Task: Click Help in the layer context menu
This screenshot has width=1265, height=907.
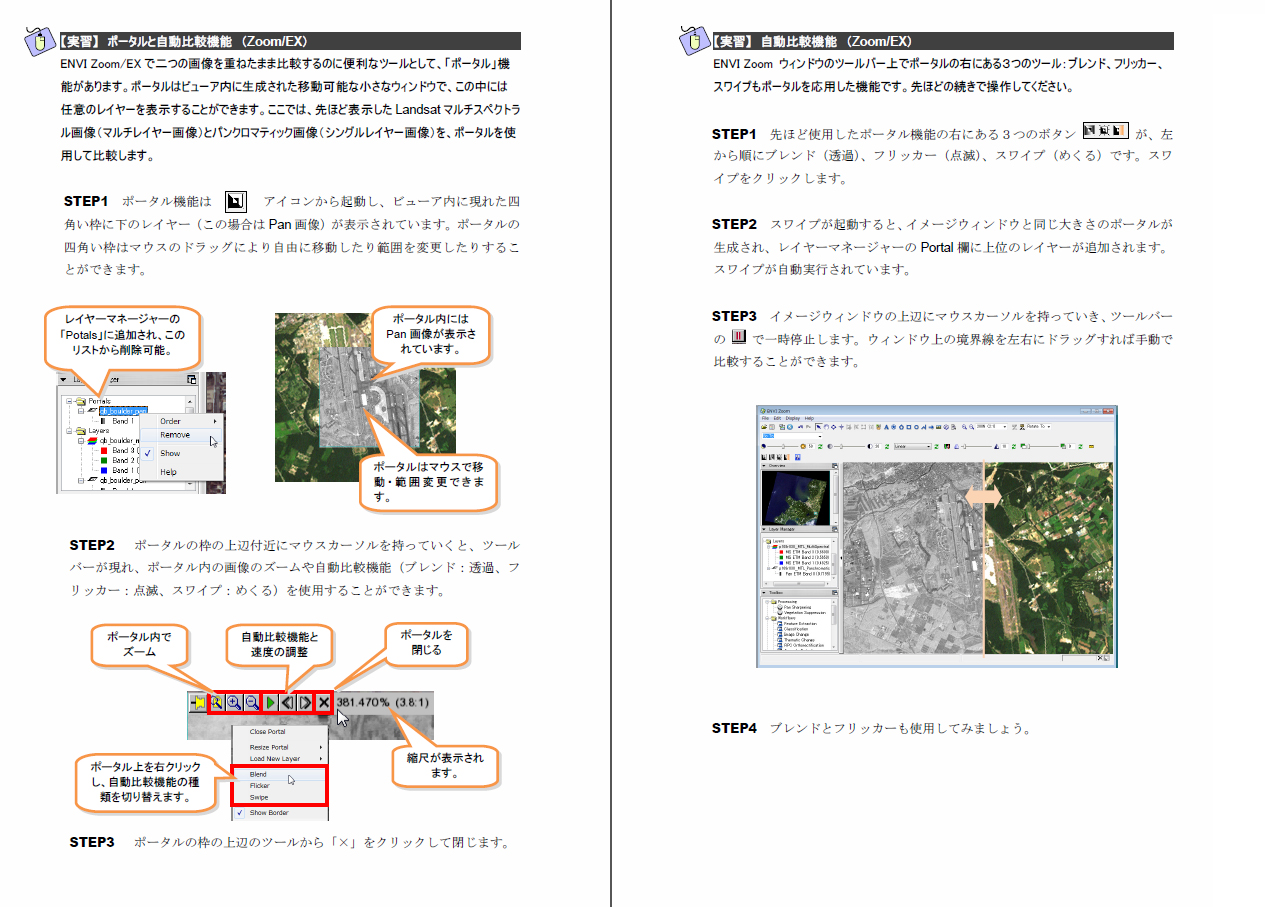Action: click(x=180, y=471)
